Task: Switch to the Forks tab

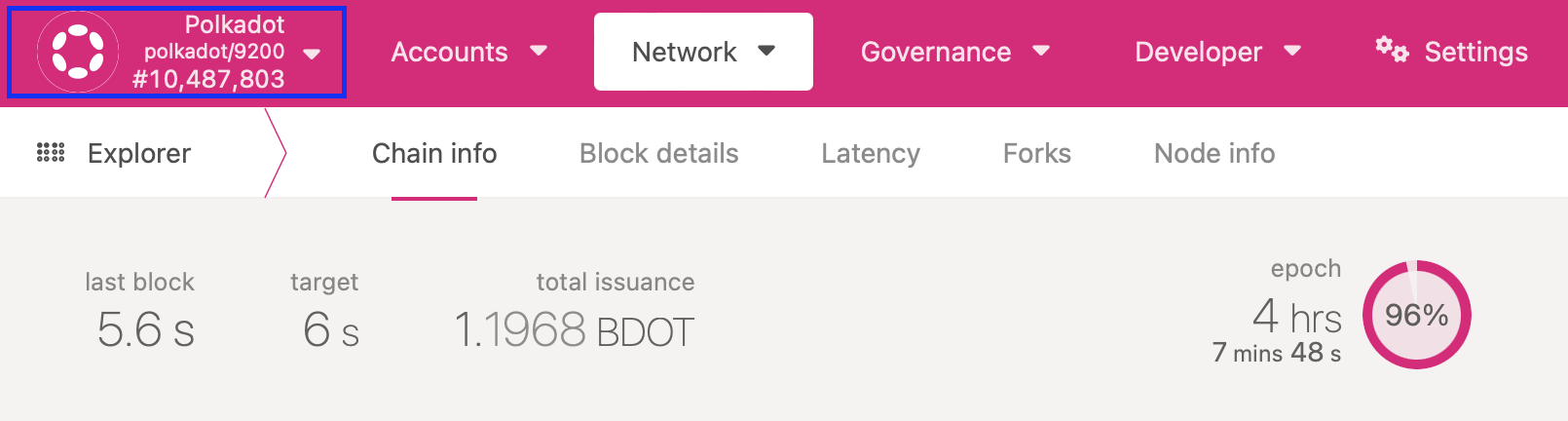Action: click(x=1037, y=154)
